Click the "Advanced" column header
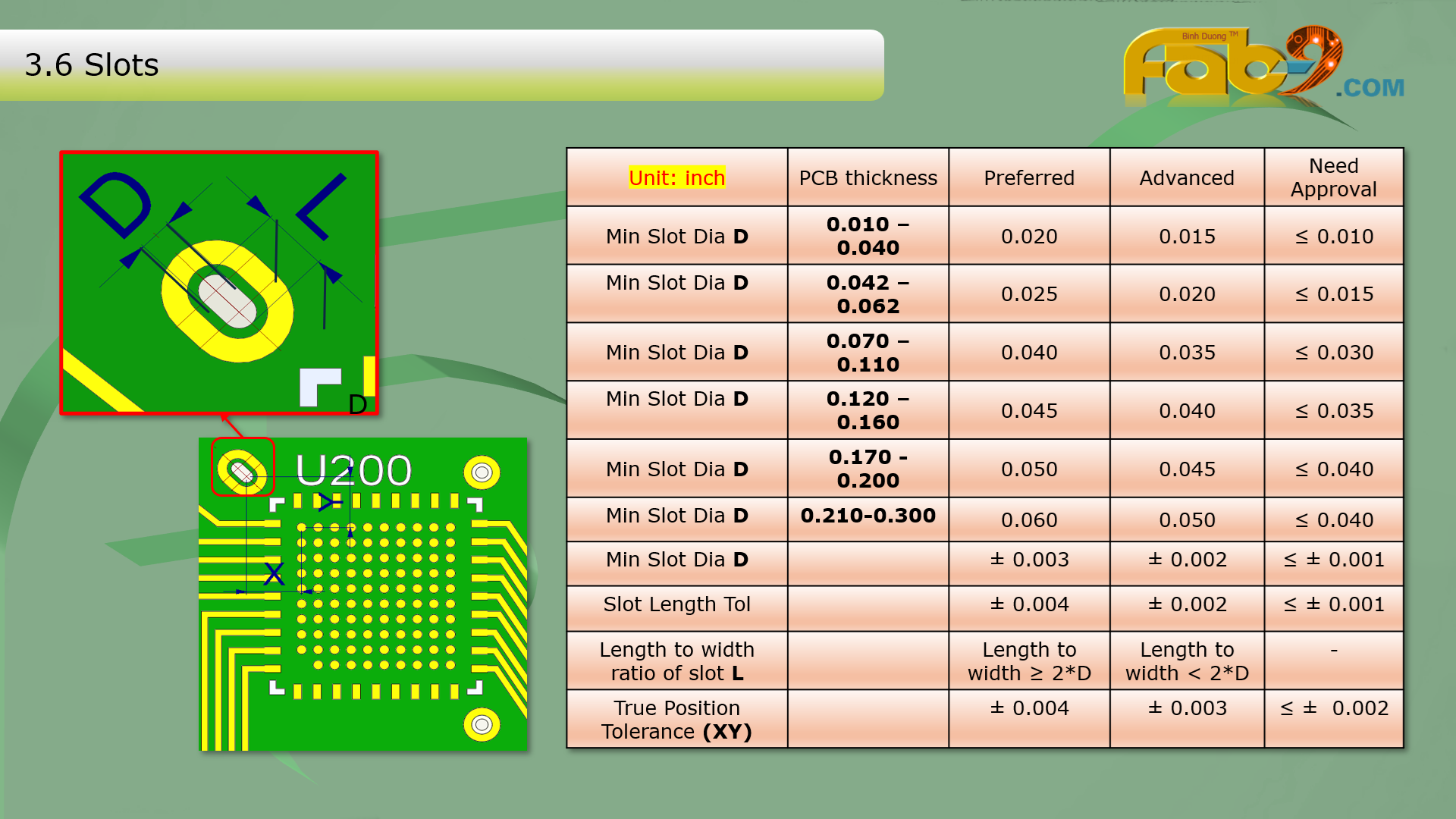This screenshot has width=1456, height=819. 1186,177
